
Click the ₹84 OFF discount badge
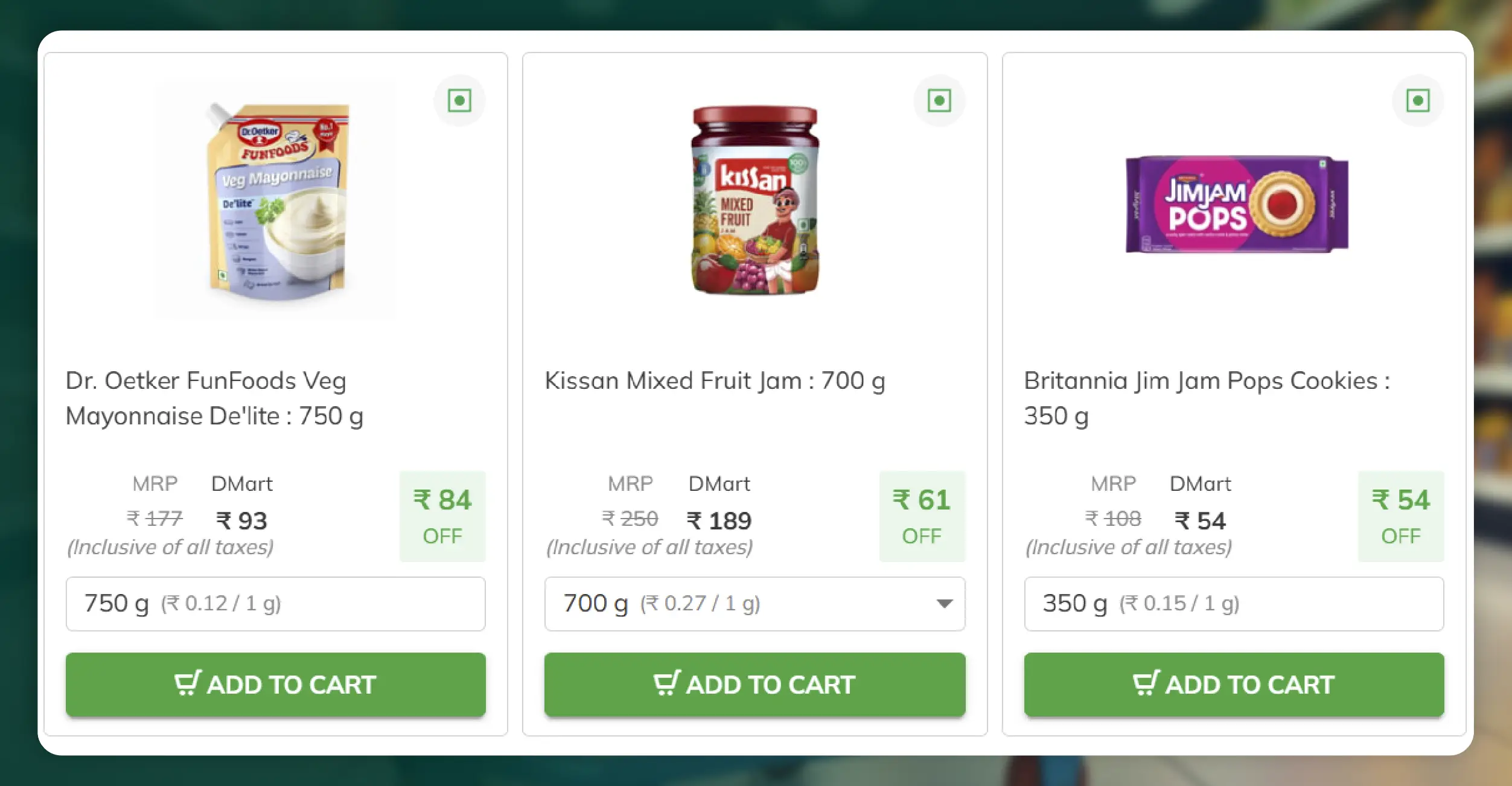coord(442,516)
